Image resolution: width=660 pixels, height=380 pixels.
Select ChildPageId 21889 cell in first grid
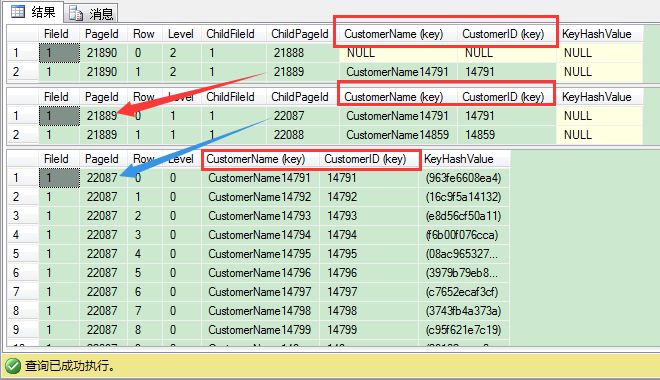click(x=303, y=72)
